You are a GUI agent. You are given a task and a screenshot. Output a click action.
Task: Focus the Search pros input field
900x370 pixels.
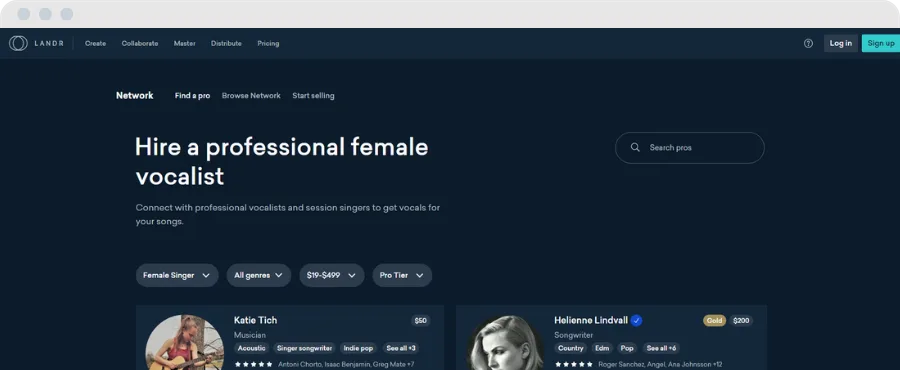point(689,148)
